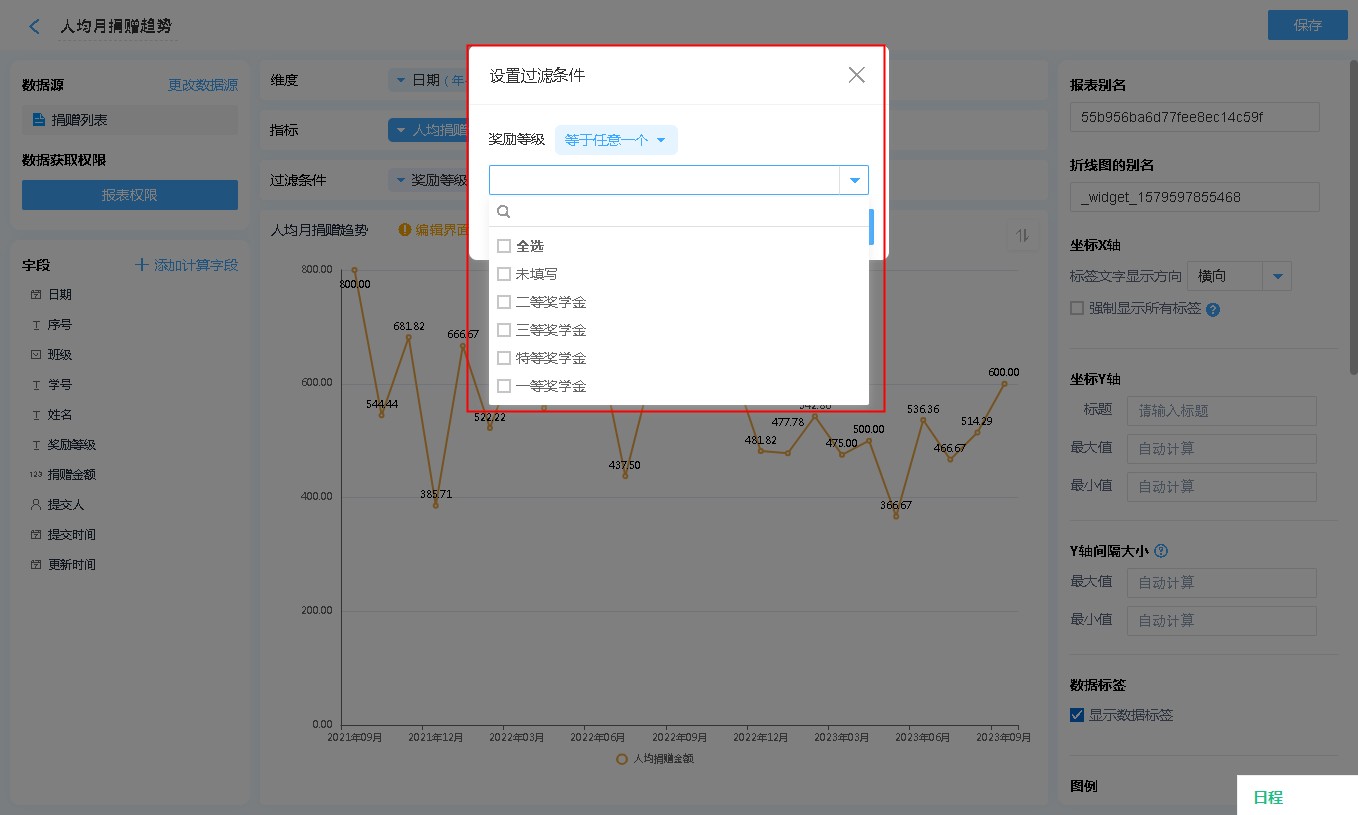Click the 捐赠列表 data source icon
The width and height of the screenshot is (1358, 815).
click(39, 120)
